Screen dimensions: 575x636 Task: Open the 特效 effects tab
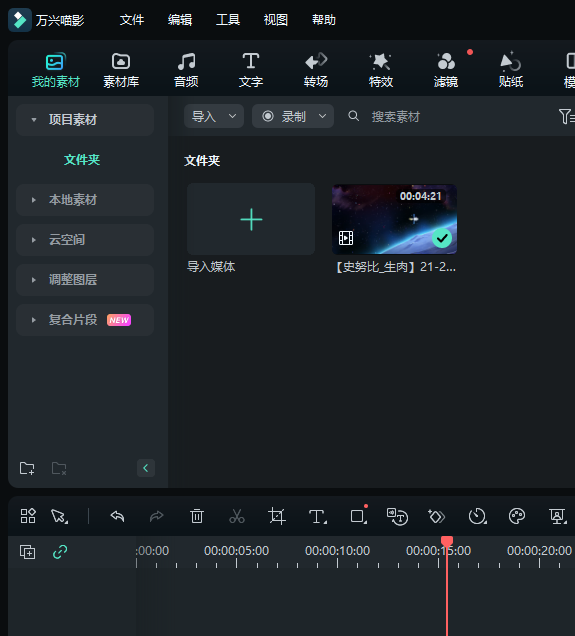tap(381, 70)
